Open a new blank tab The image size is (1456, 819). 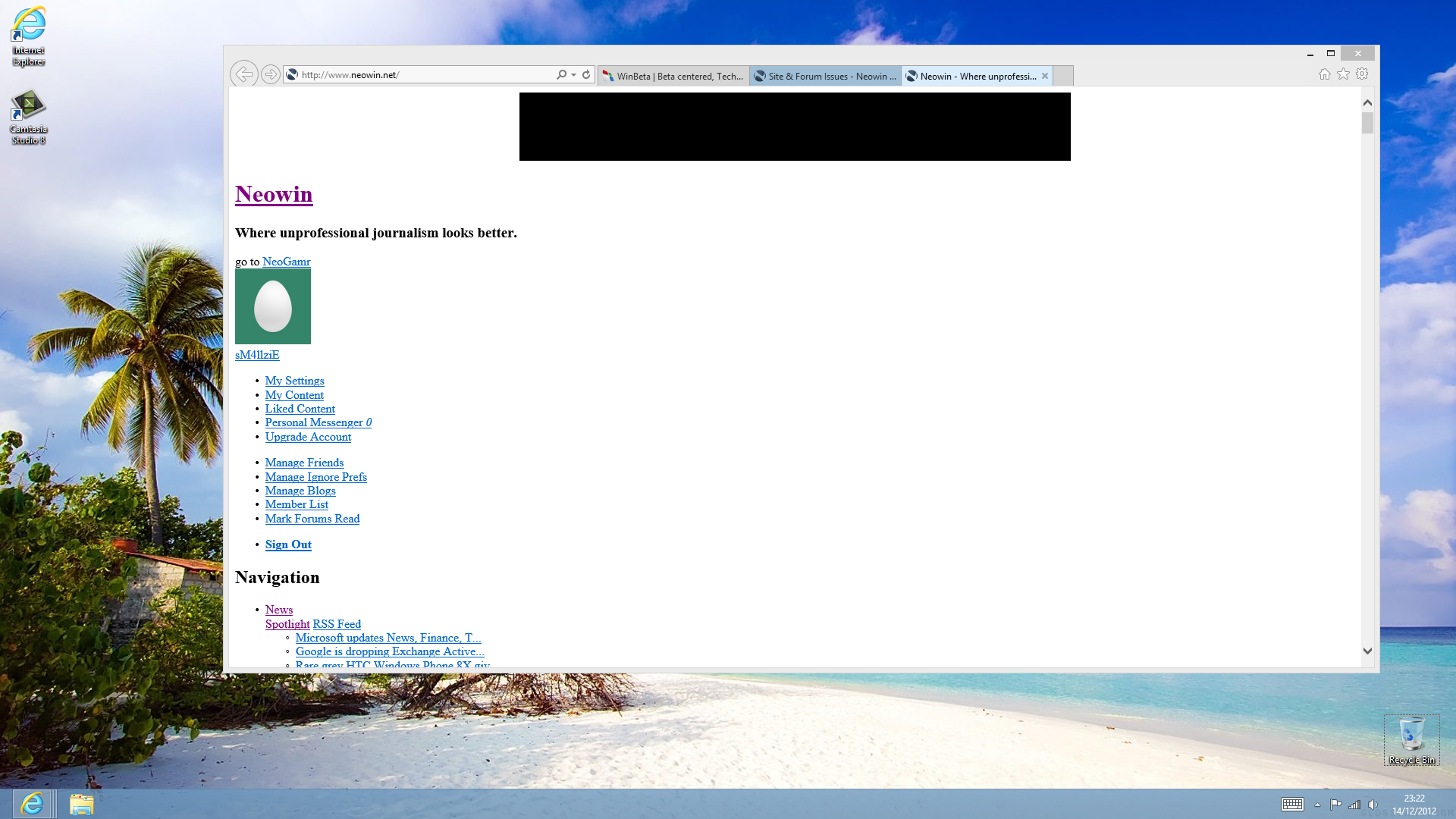click(x=1063, y=76)
